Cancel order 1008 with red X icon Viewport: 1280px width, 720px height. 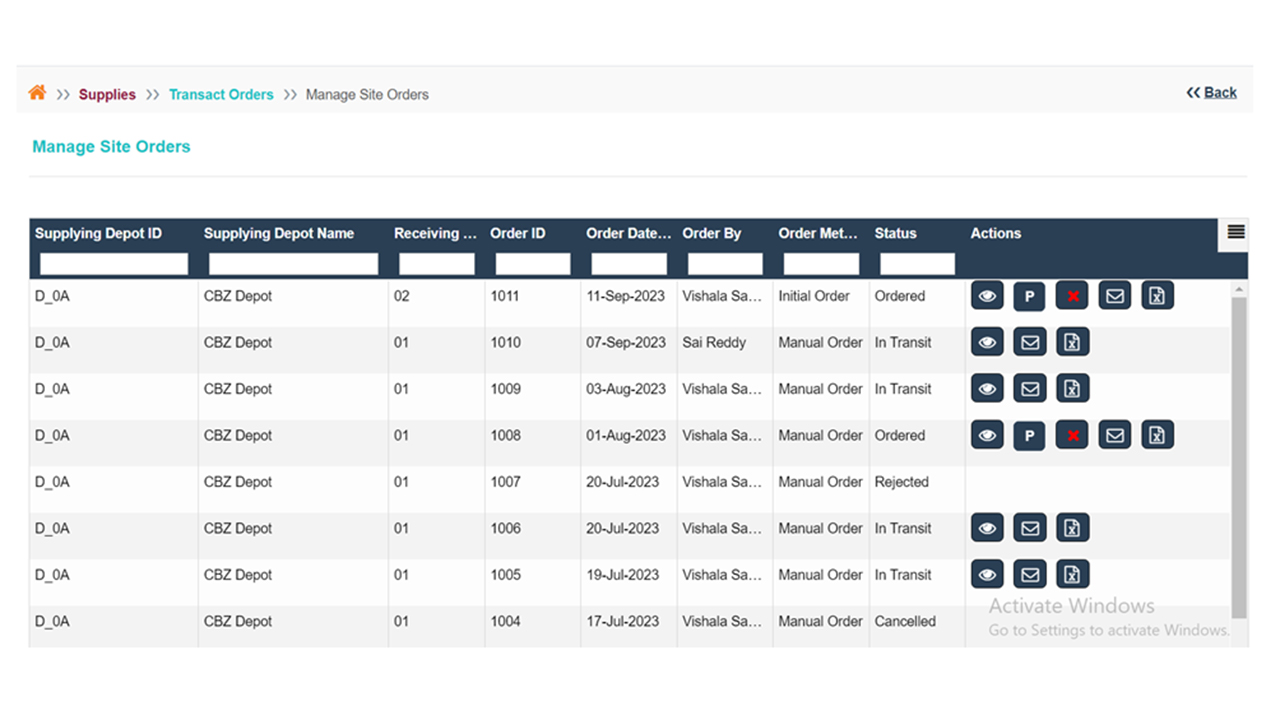(x=1072, y=435)
